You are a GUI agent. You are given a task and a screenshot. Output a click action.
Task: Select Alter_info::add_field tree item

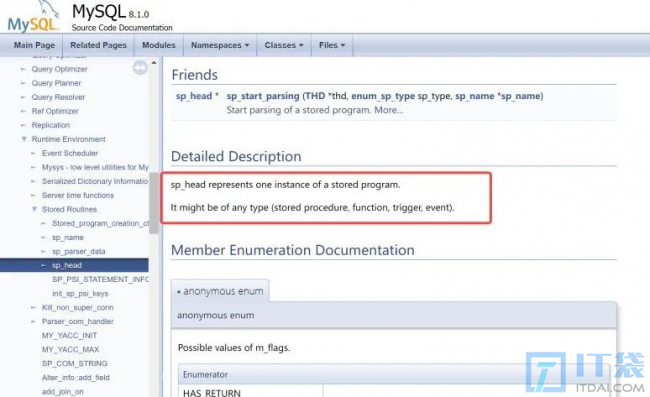(75, 378)
